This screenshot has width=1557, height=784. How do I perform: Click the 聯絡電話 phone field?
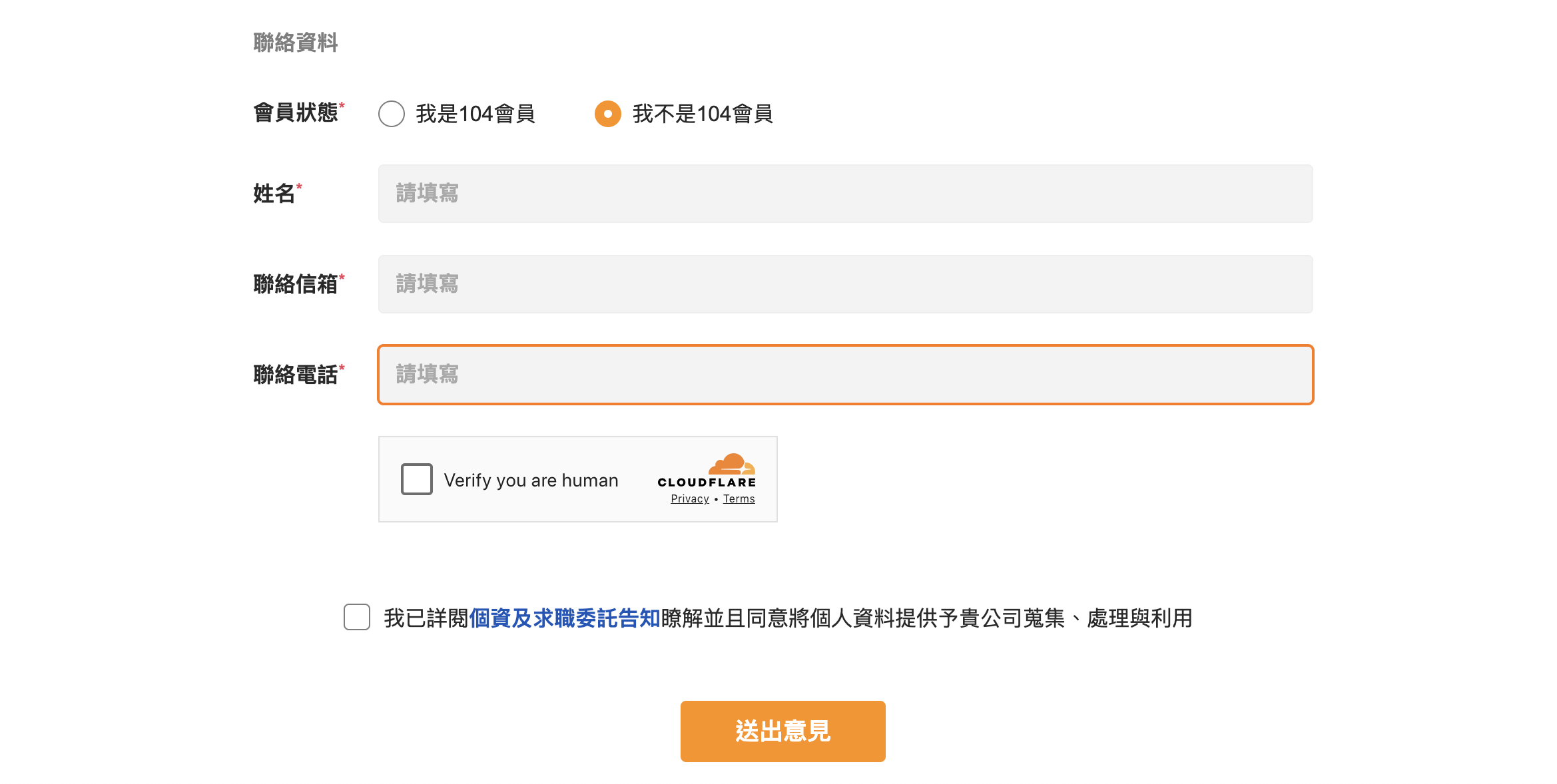pos(845,375)
